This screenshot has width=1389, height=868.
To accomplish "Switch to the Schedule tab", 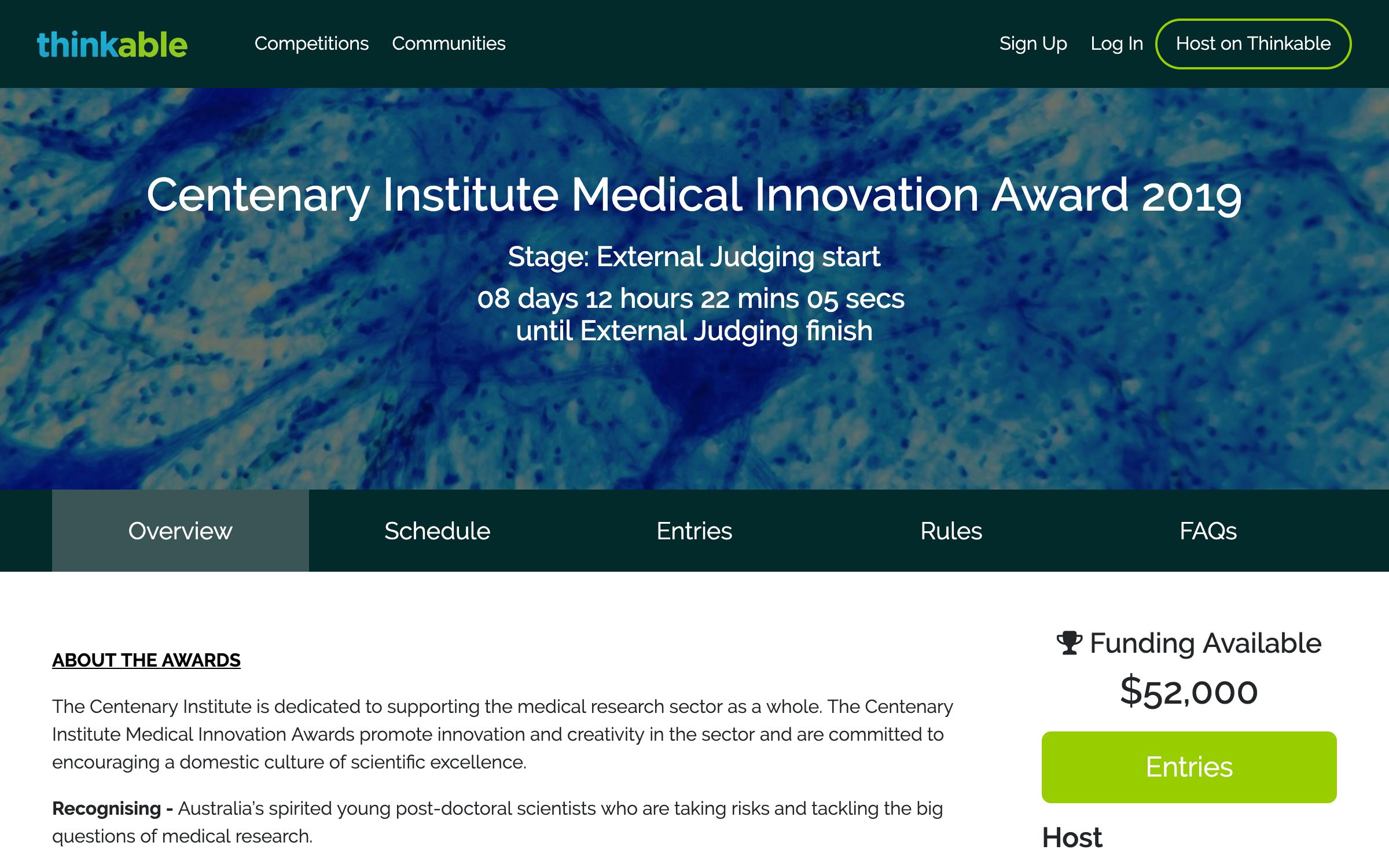I will tap(437, 531).
